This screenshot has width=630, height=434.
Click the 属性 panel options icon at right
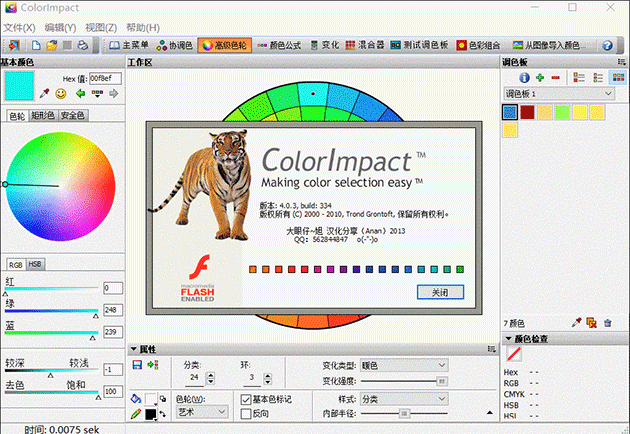[492, 349]
